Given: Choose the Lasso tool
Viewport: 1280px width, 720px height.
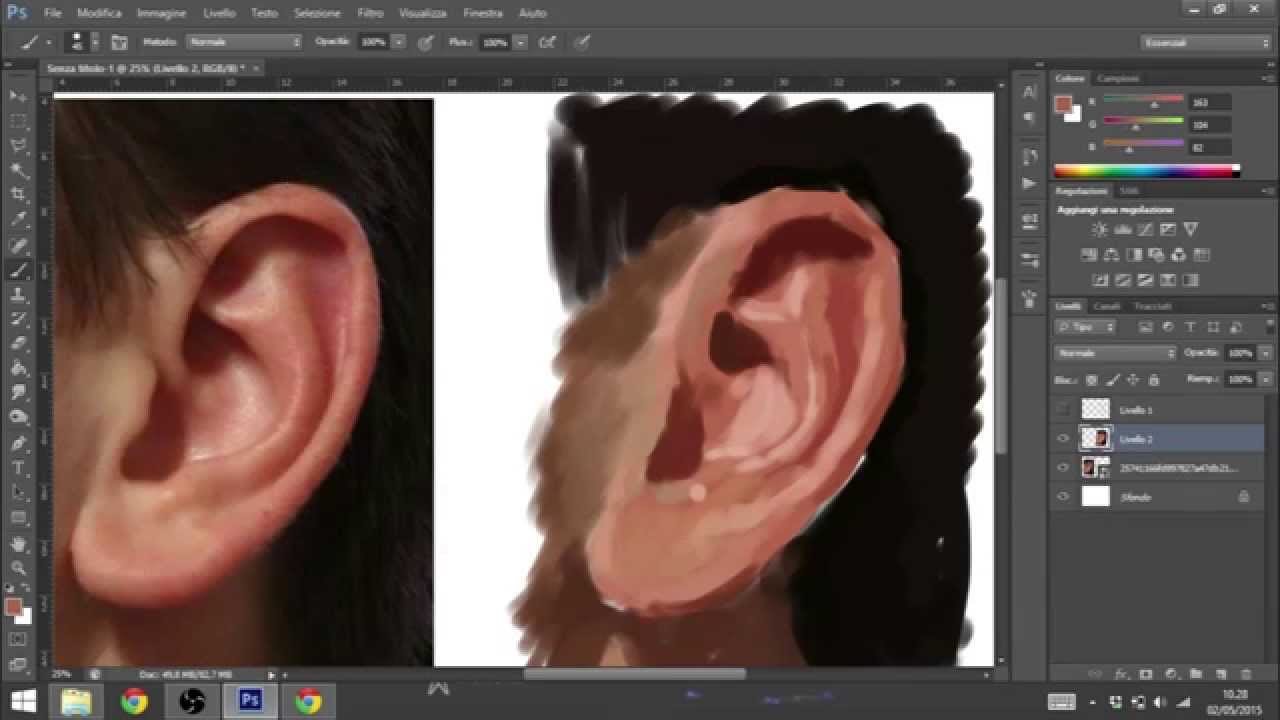Looking at the screenshot, I should (x=18, y=142).
